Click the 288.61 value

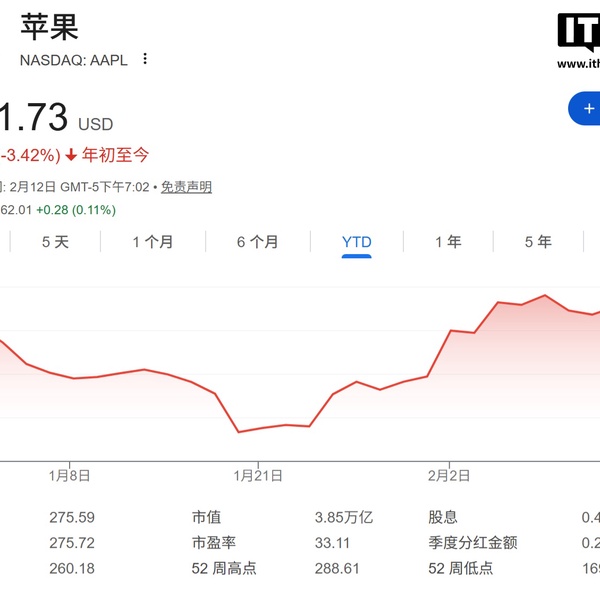coord(337,569)
